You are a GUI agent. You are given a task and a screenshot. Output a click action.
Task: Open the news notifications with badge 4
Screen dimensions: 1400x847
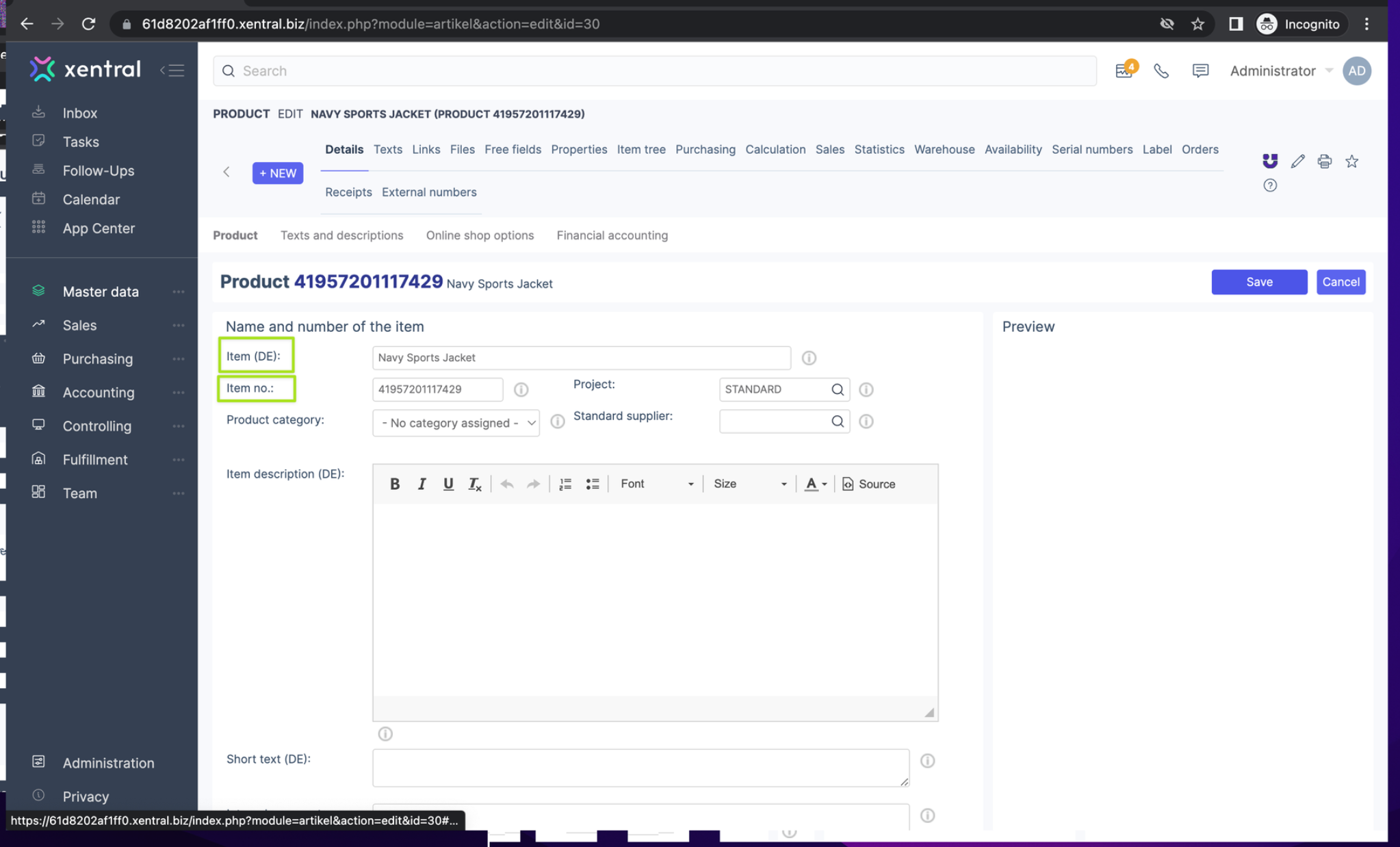(1124, 70)
